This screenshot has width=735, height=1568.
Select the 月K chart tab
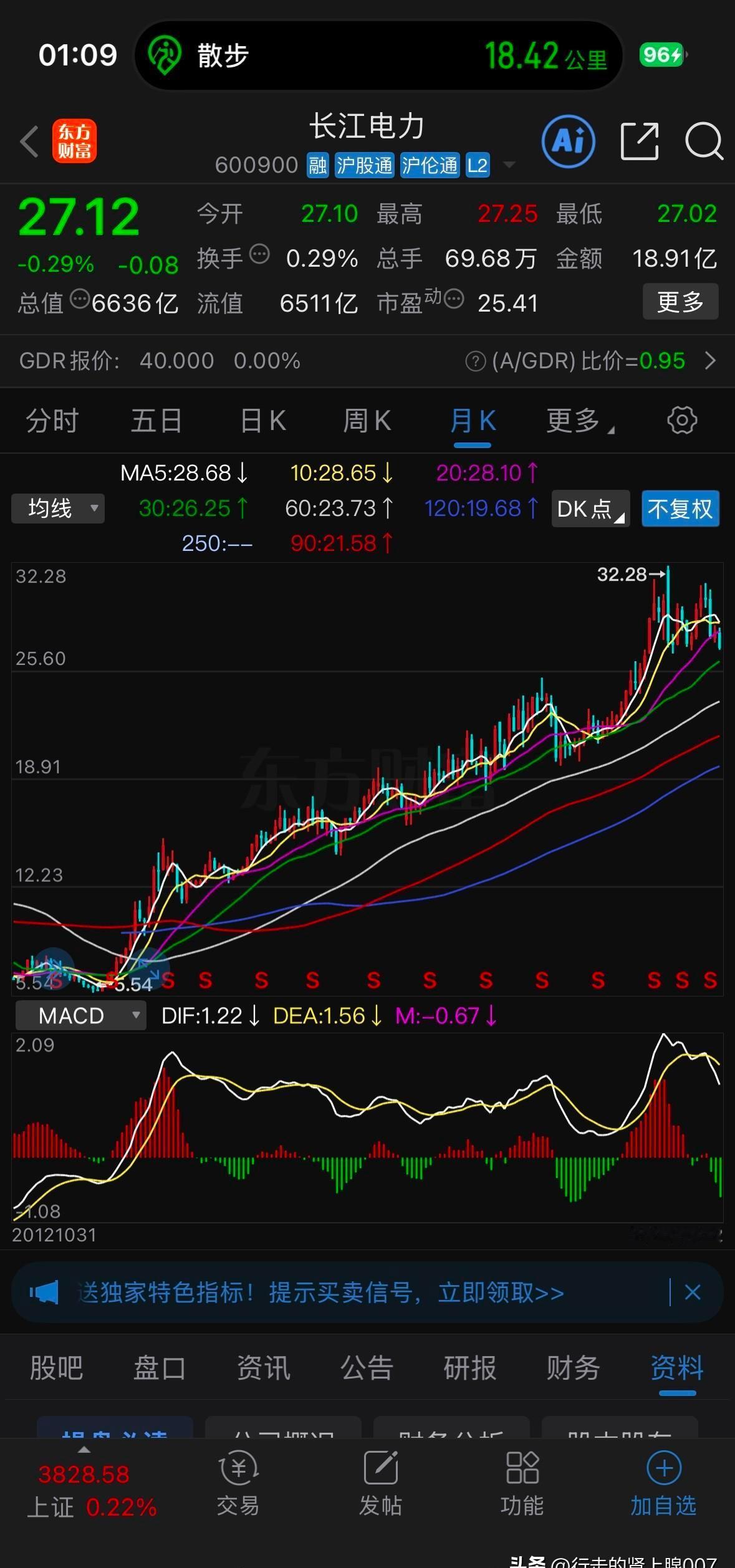point(473,422)
